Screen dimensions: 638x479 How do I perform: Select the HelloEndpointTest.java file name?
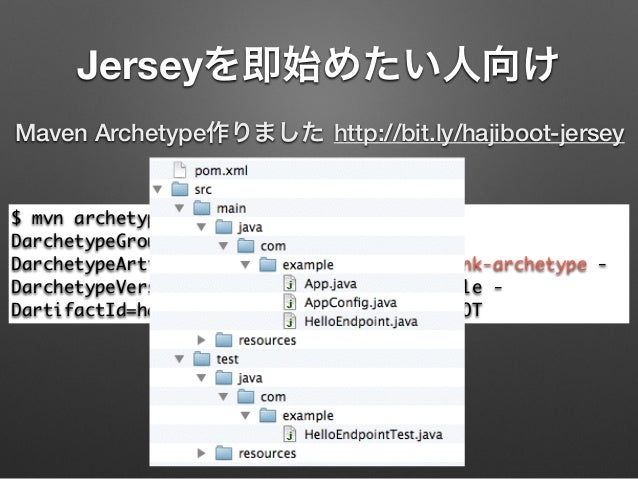click(374, 435)
